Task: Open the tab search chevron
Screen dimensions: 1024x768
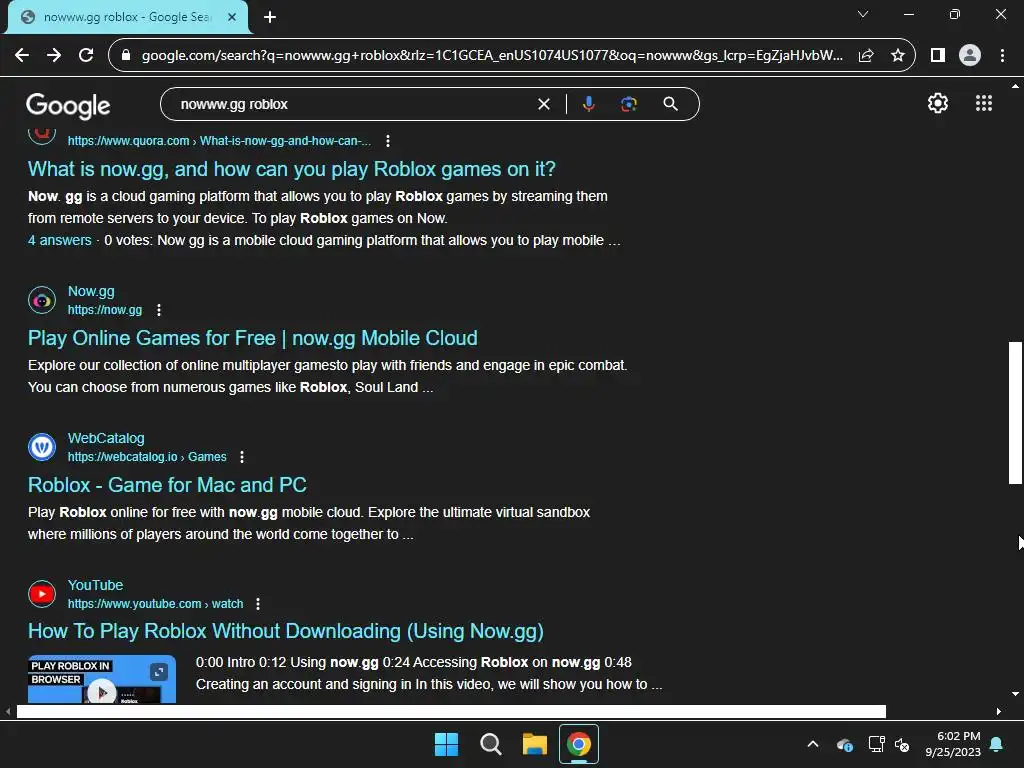Action: pos(863,14)
